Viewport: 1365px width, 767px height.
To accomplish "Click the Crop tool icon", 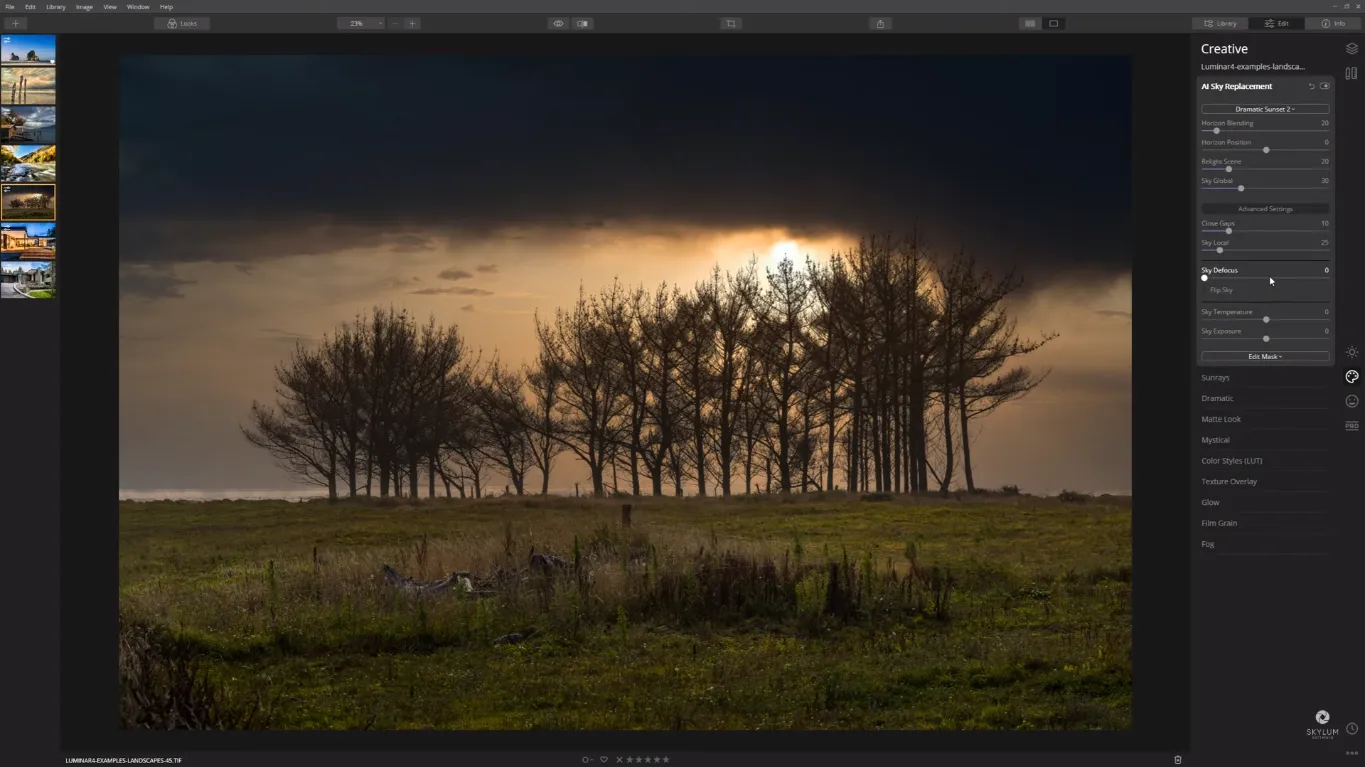I will (x=731, y=23).
